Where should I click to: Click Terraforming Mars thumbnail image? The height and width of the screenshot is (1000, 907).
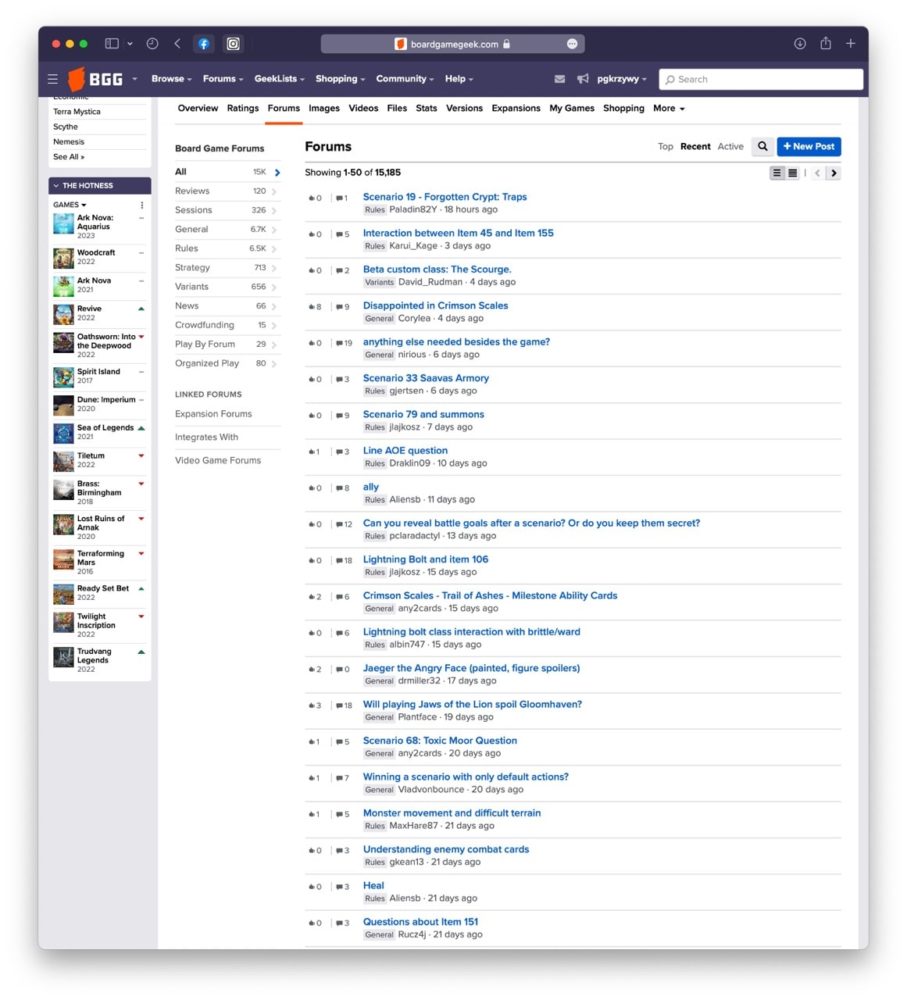click(63, 559)
